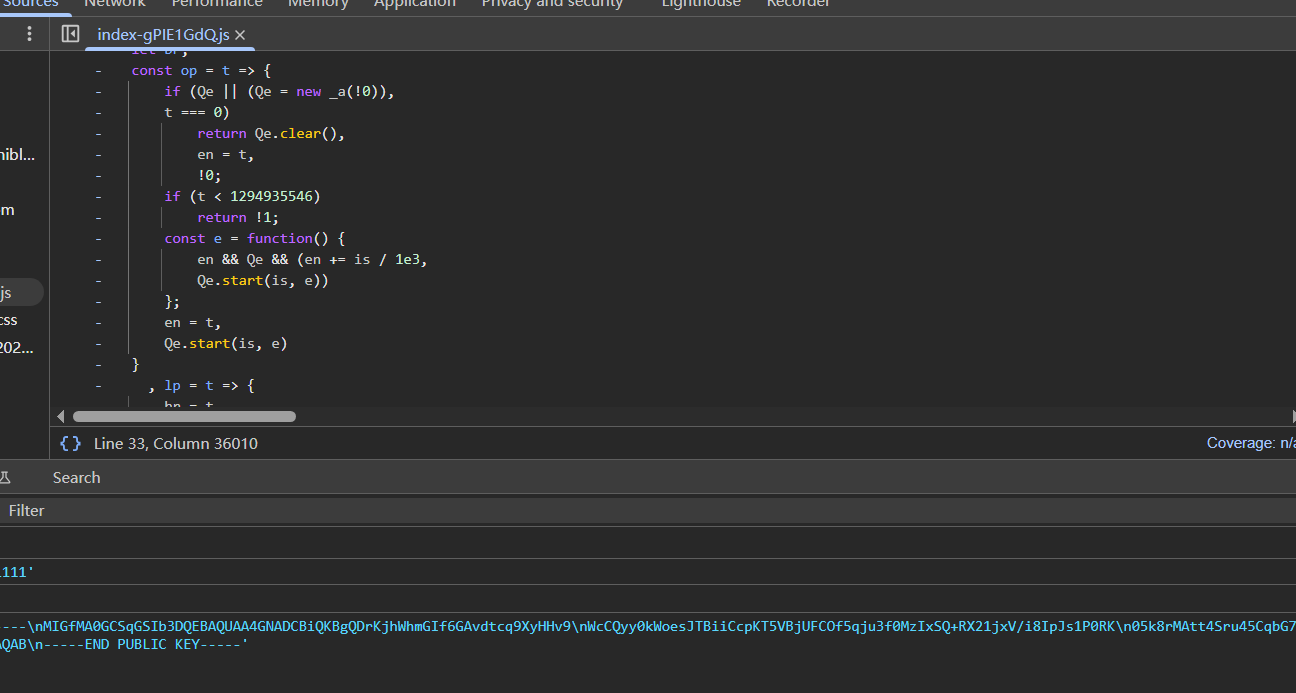Open the Search drawer tab

tap(76, 478)
